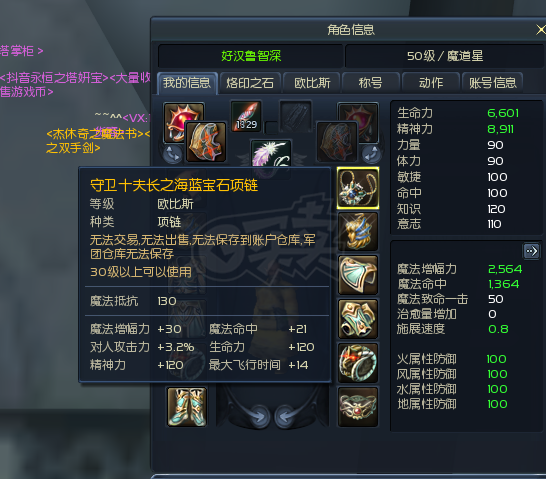Switch to the 欧比斯 tab

coord(312,83)
